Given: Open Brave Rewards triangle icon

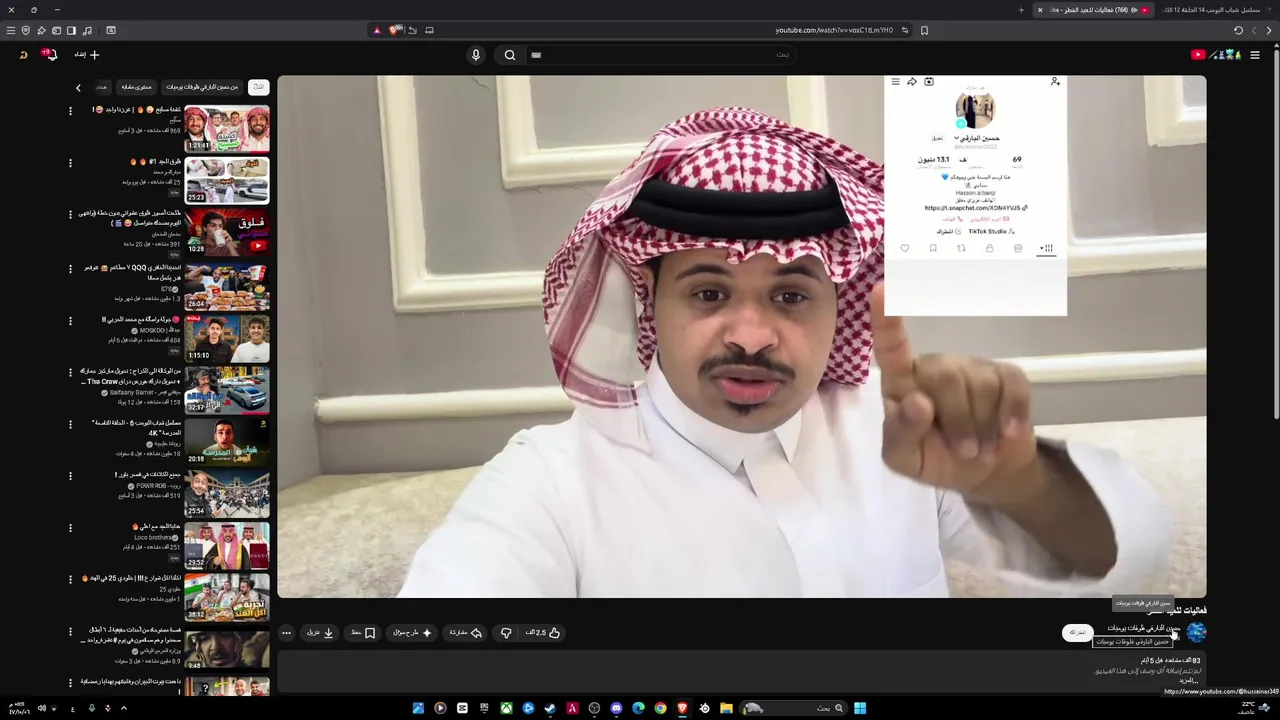Looking at the screenshot, I should tap(377, 30).
